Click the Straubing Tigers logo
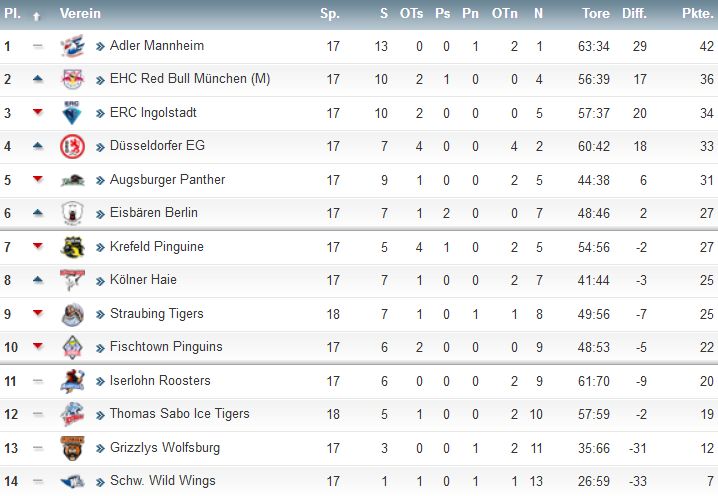The width and height of the screenshot is (718, 496). [x=72, y=314]
